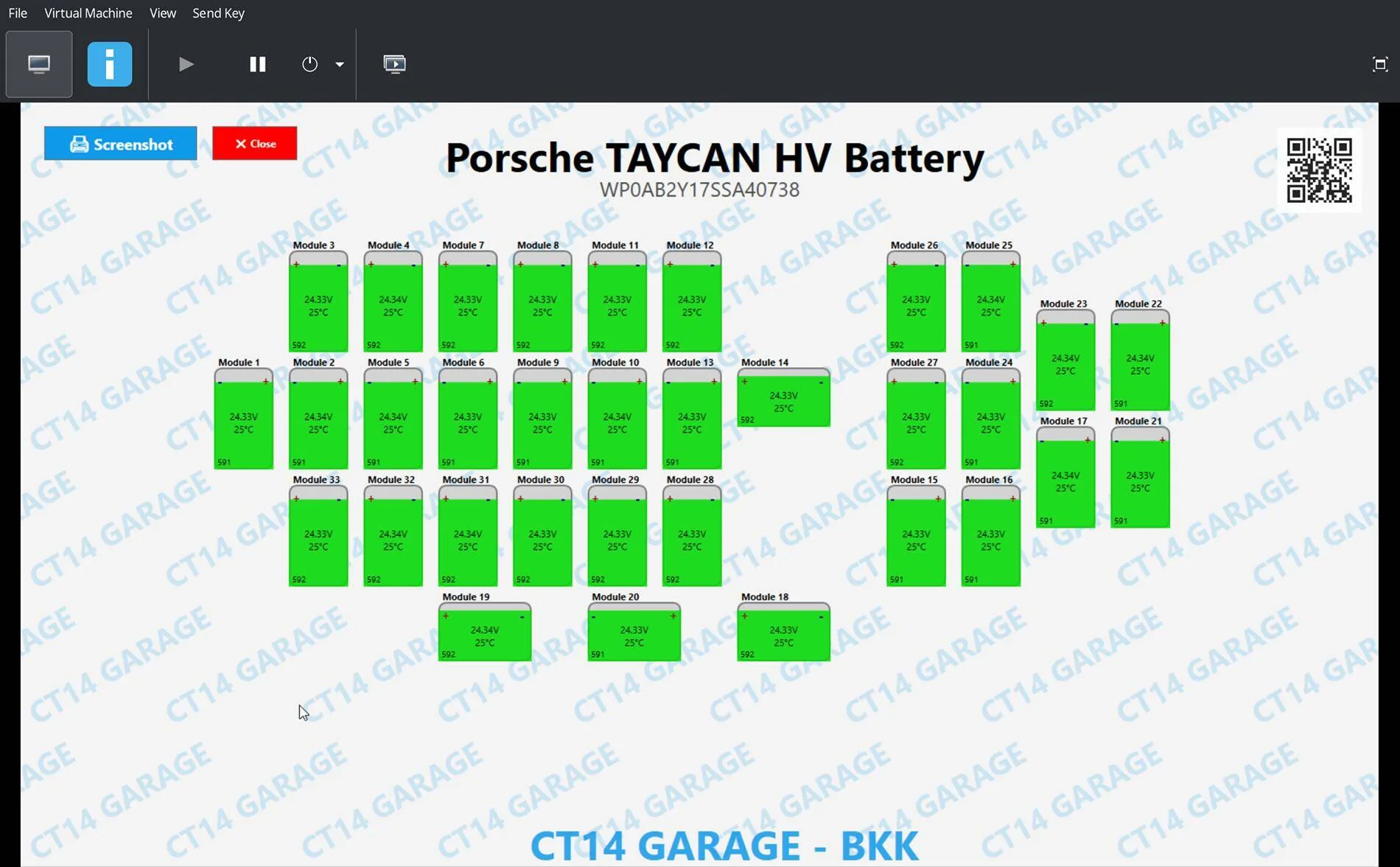Click the CT14 GARAGE - BKK footer text
Image resolution: width=1400 pixels, height=867 pixels.
tap(724, 846)
